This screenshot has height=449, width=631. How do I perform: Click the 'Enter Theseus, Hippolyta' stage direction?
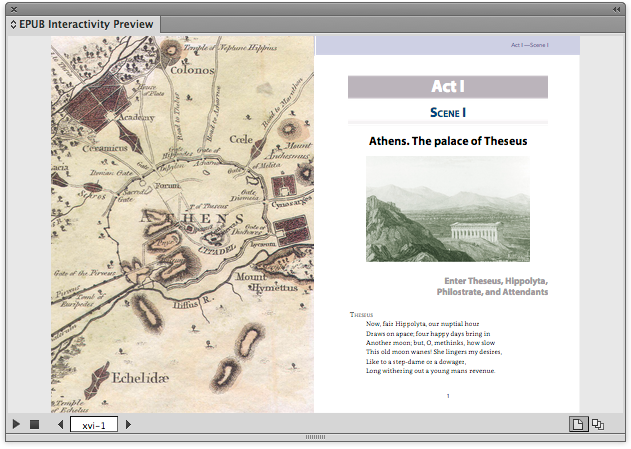click(495, 286)
